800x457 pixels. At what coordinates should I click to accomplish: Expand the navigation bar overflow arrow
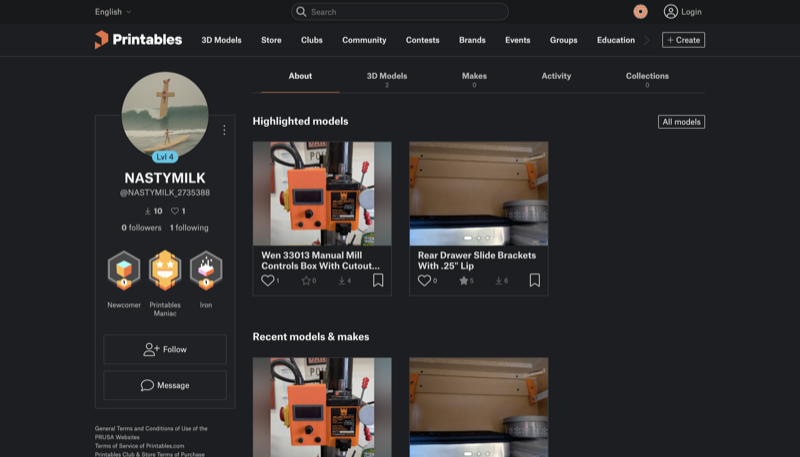[x=647, y=40]
